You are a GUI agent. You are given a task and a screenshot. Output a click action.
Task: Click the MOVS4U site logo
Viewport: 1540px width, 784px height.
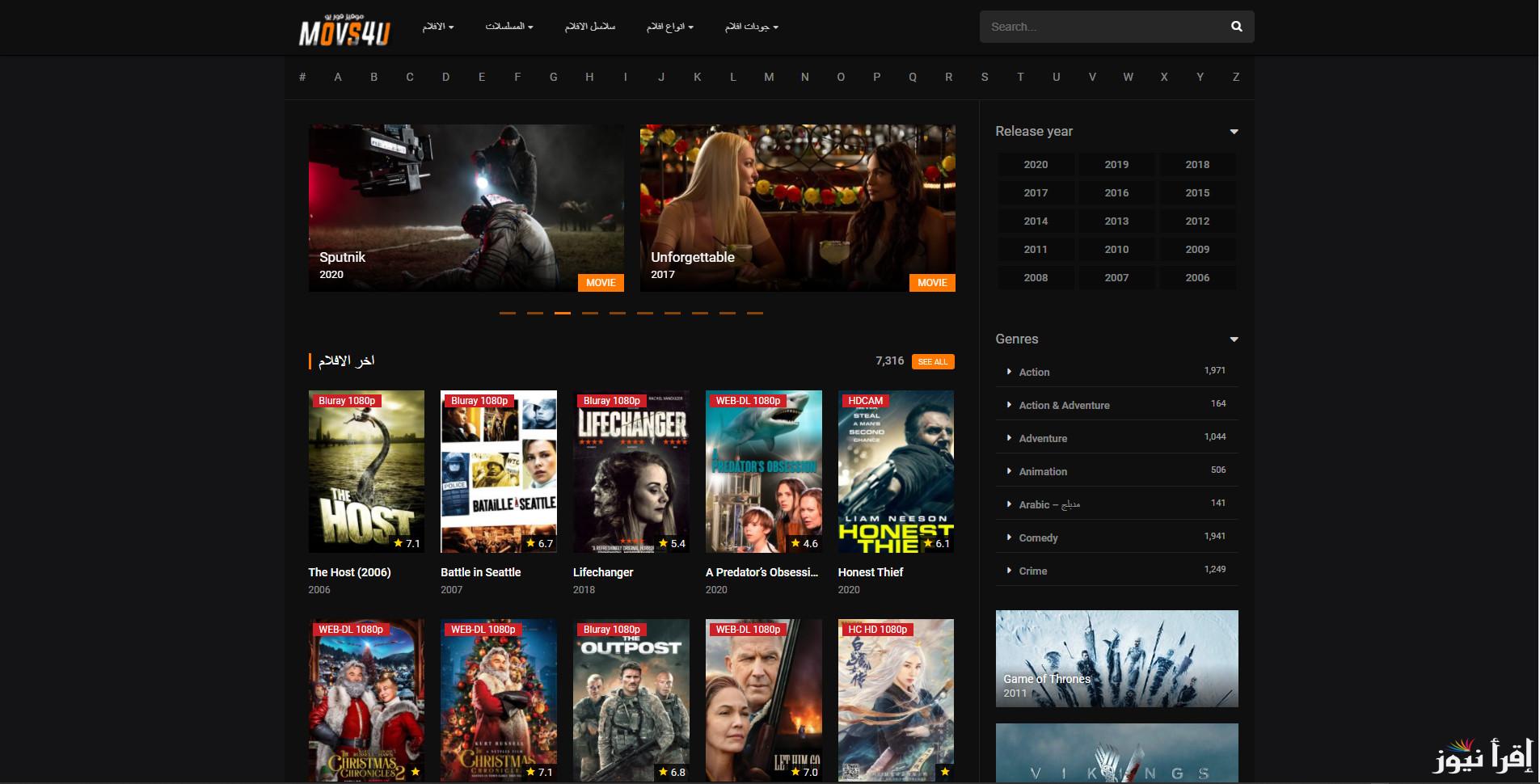tap(344, 29)
